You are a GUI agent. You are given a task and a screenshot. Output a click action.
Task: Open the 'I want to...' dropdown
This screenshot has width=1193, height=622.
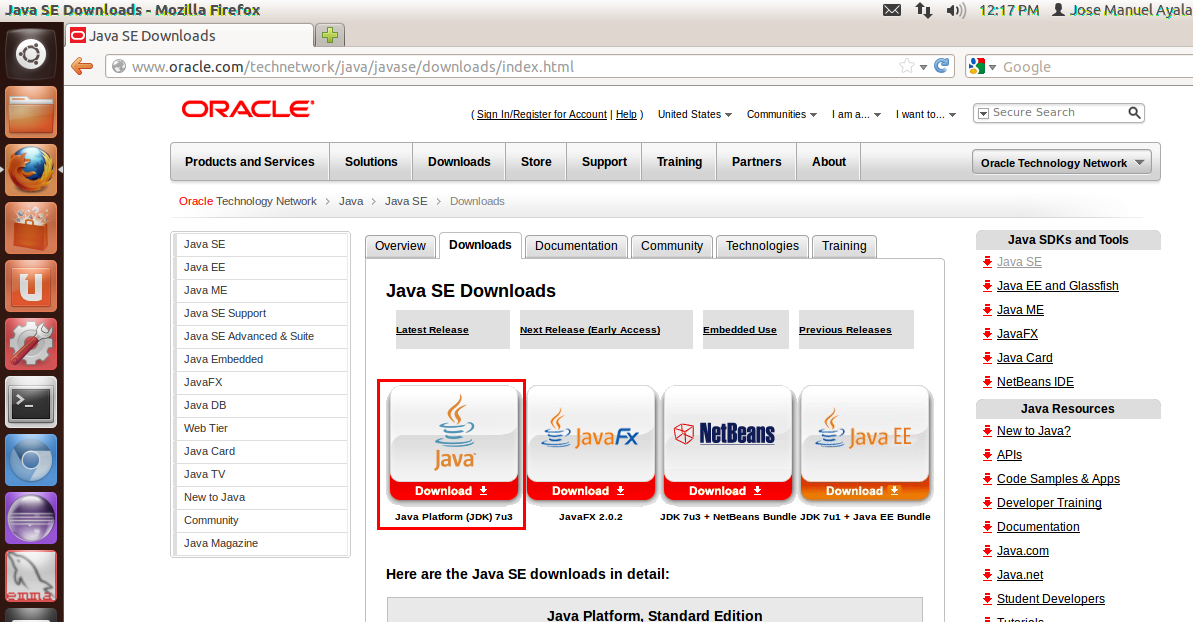coord(926,114)
